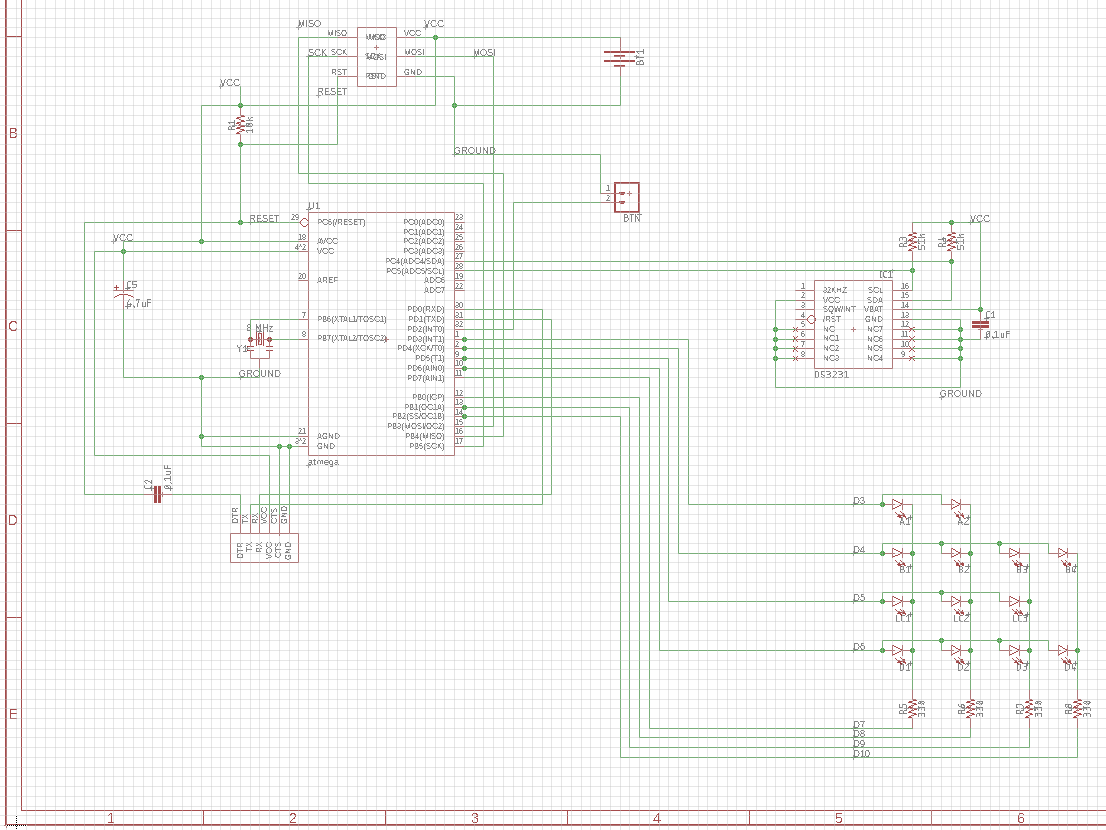Click the D4 net label on matrix wire
The height and width of the screenshot is (830, 1106).
click(858, 549)
